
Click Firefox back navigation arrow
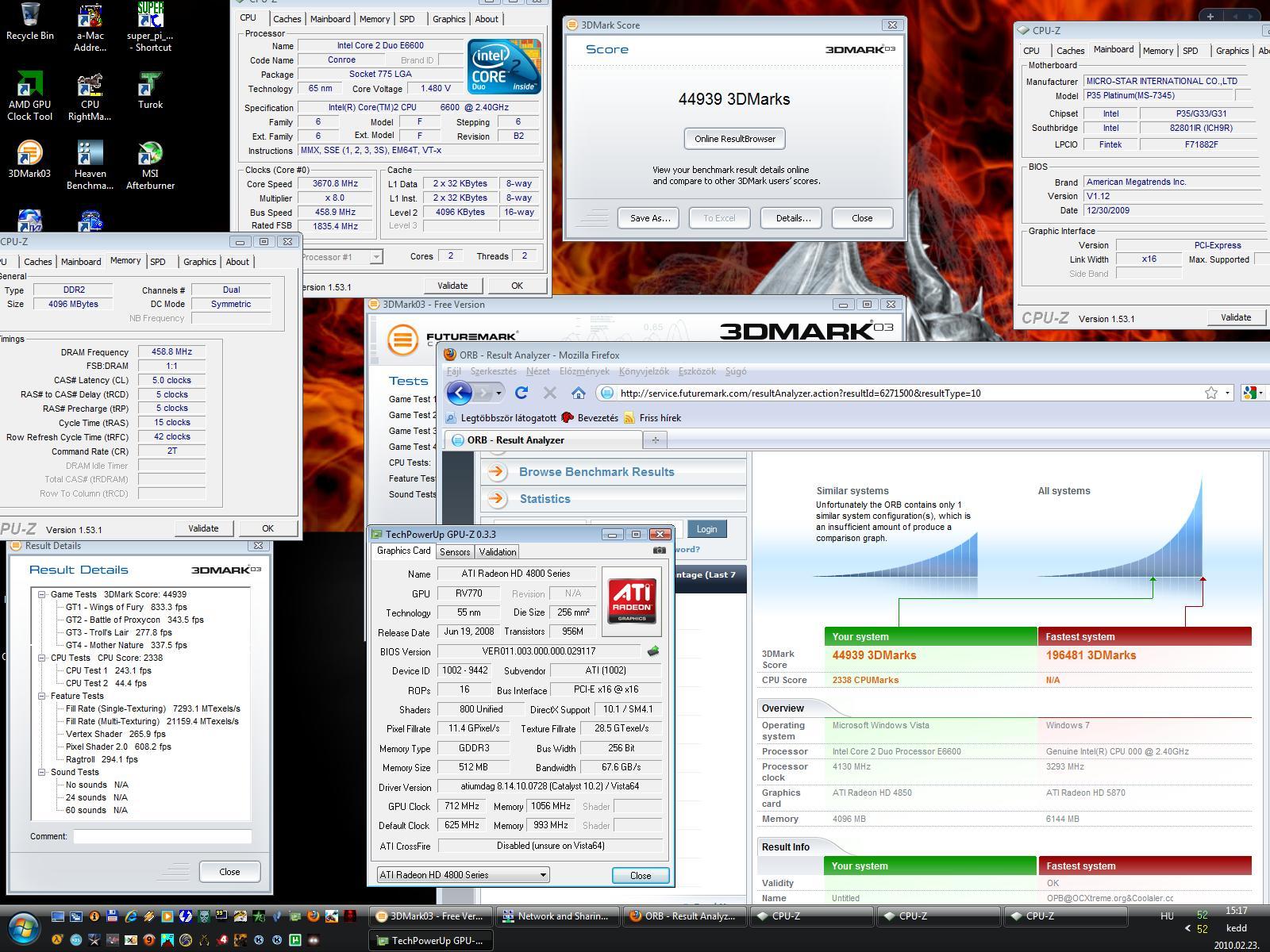click(x=460, y=393)
